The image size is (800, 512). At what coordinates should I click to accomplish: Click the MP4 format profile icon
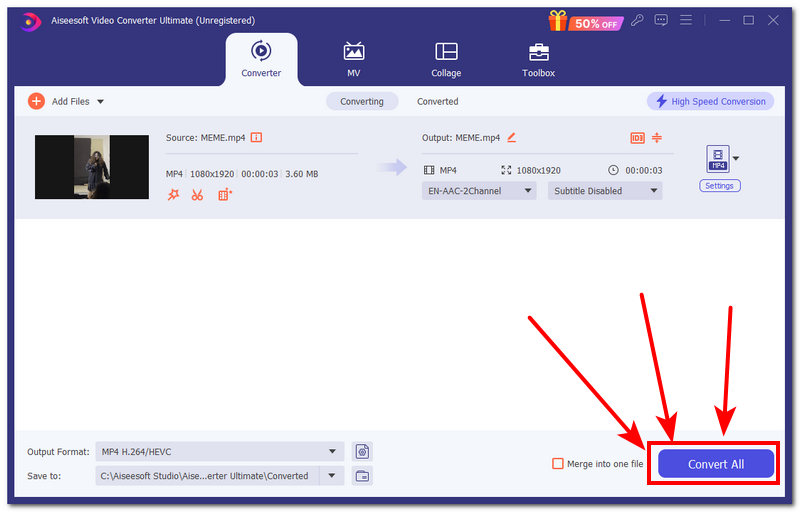[717, 159]
